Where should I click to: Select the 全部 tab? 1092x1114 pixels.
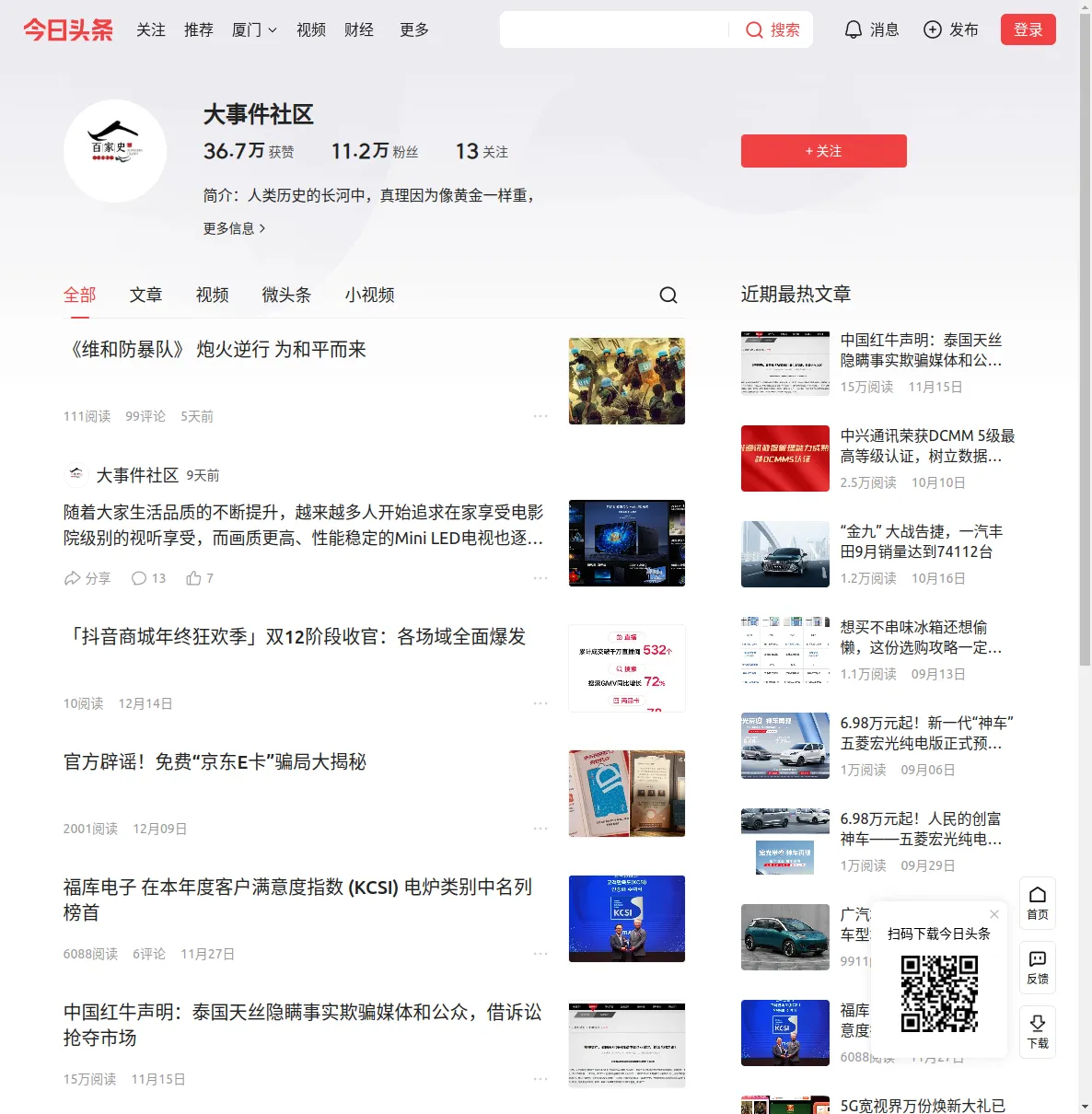click(80, 295)
